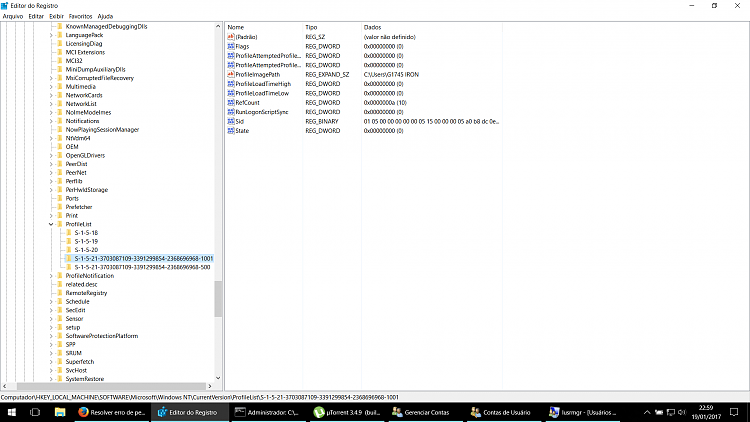This screenshot has height=422, width=750.
Task: Switch to the µTorrent taskbar window
Action: (x=347, y=412)
